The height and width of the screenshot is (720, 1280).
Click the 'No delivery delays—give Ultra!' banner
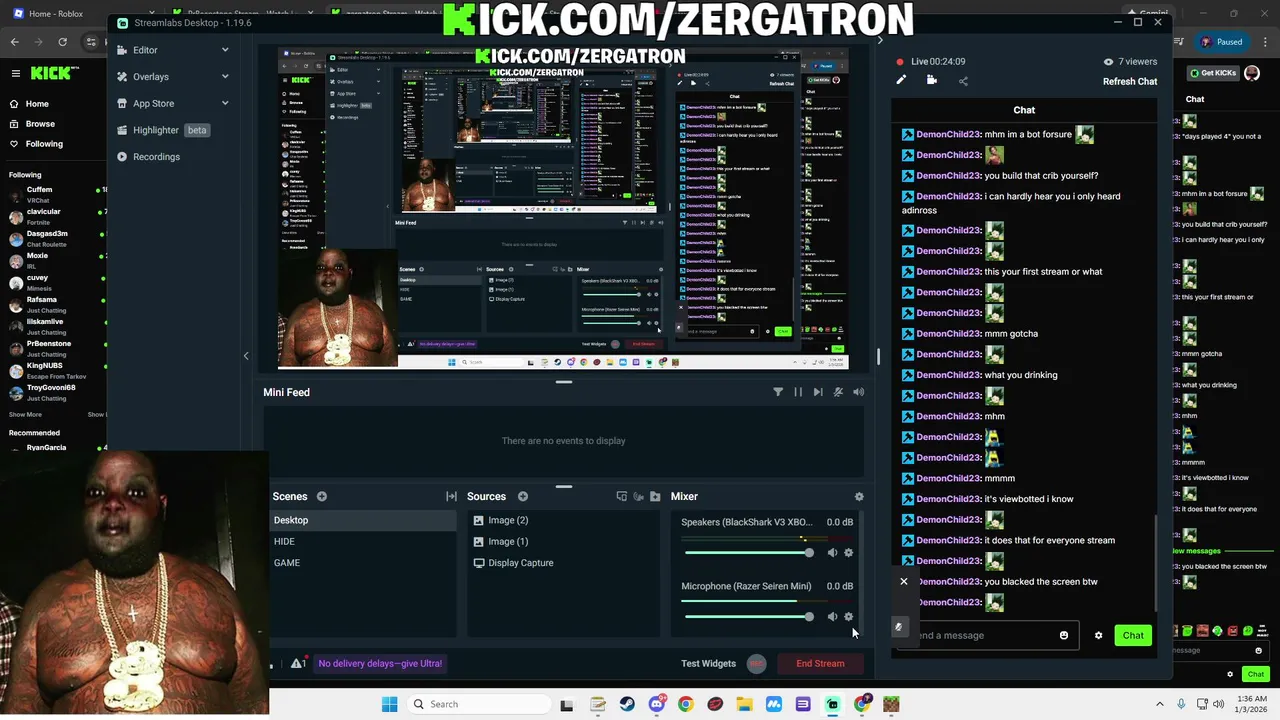pos(380,663)
